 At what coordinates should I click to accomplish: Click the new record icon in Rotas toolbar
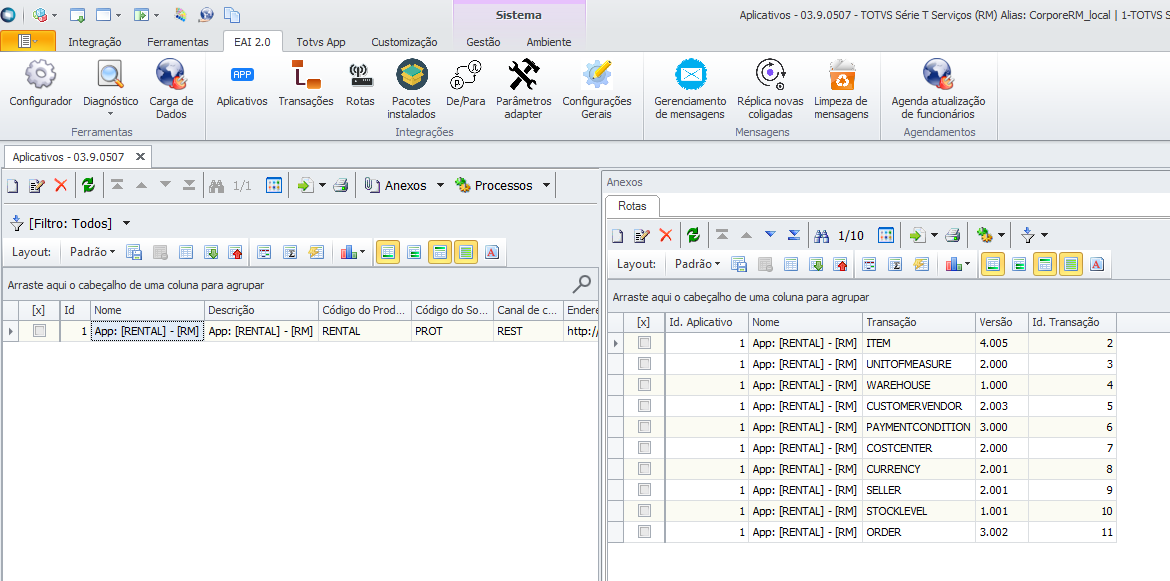coord(617,236)
